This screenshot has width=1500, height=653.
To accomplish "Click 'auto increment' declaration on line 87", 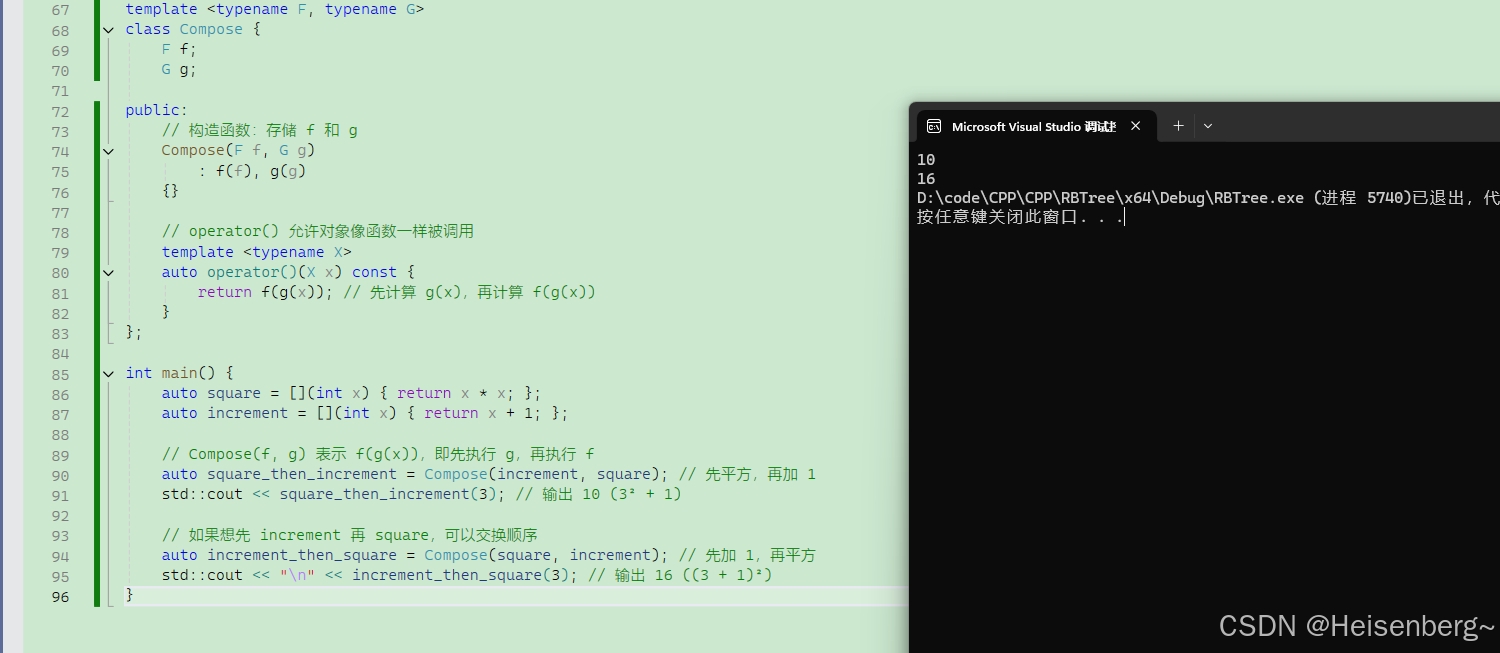I will (225, 413).
